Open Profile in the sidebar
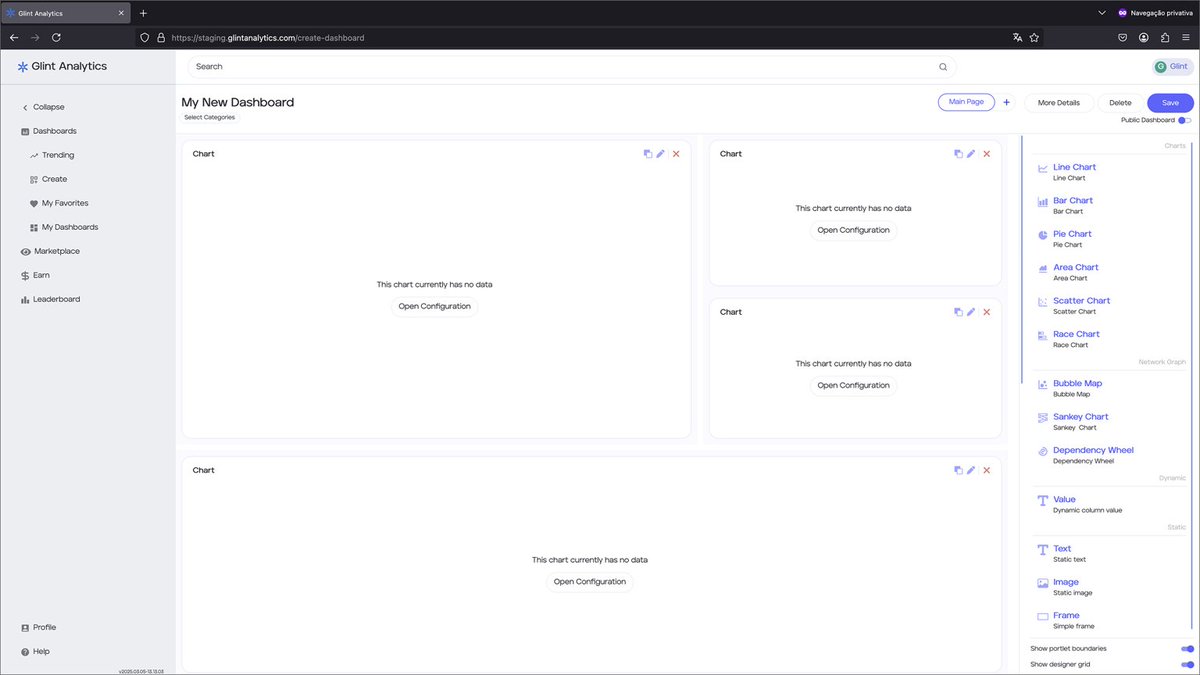The image size is (1200, 675). click(38, 627)
